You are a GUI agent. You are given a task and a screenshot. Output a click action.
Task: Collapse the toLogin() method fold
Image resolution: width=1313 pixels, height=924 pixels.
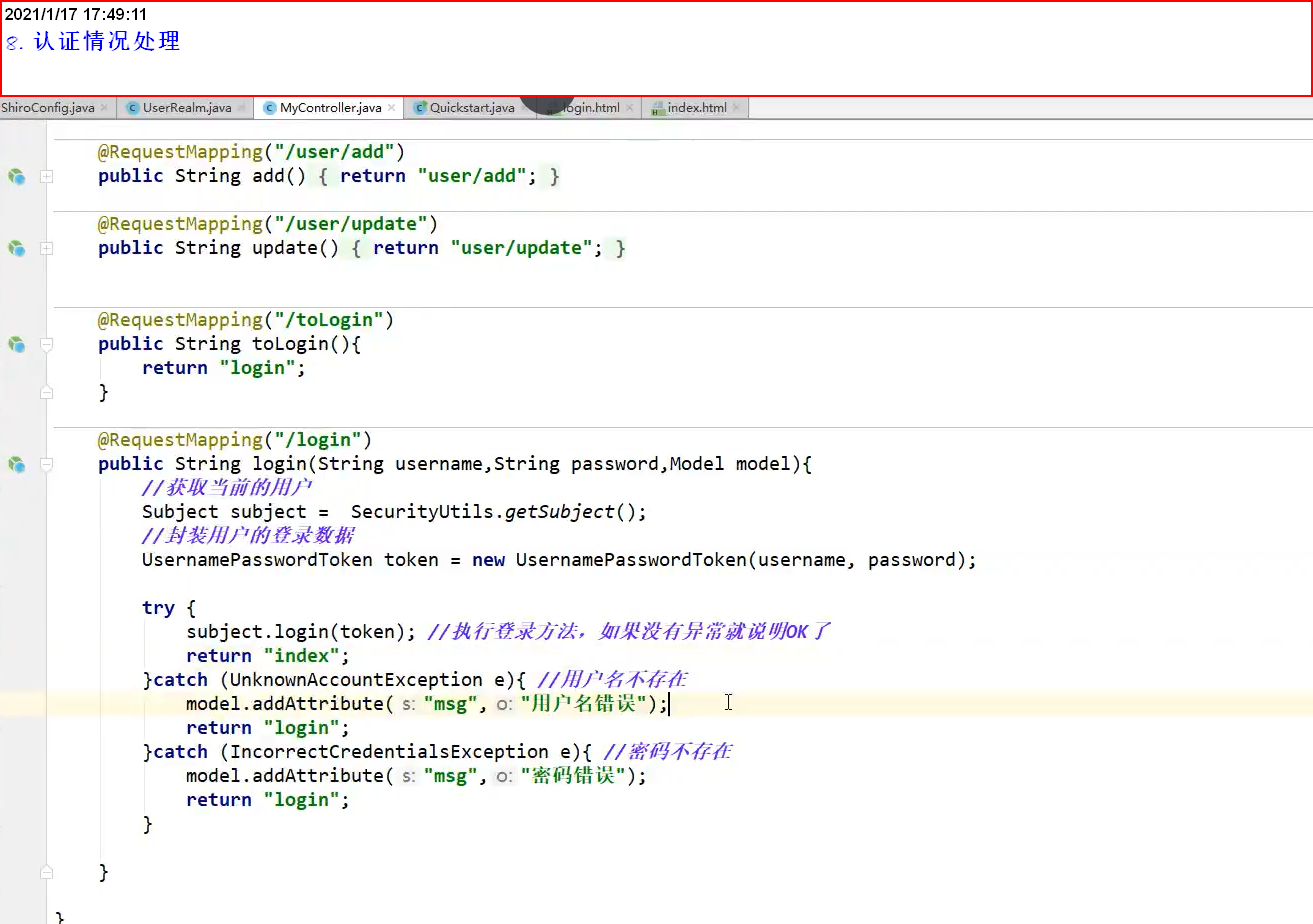[x=46, y=344]
